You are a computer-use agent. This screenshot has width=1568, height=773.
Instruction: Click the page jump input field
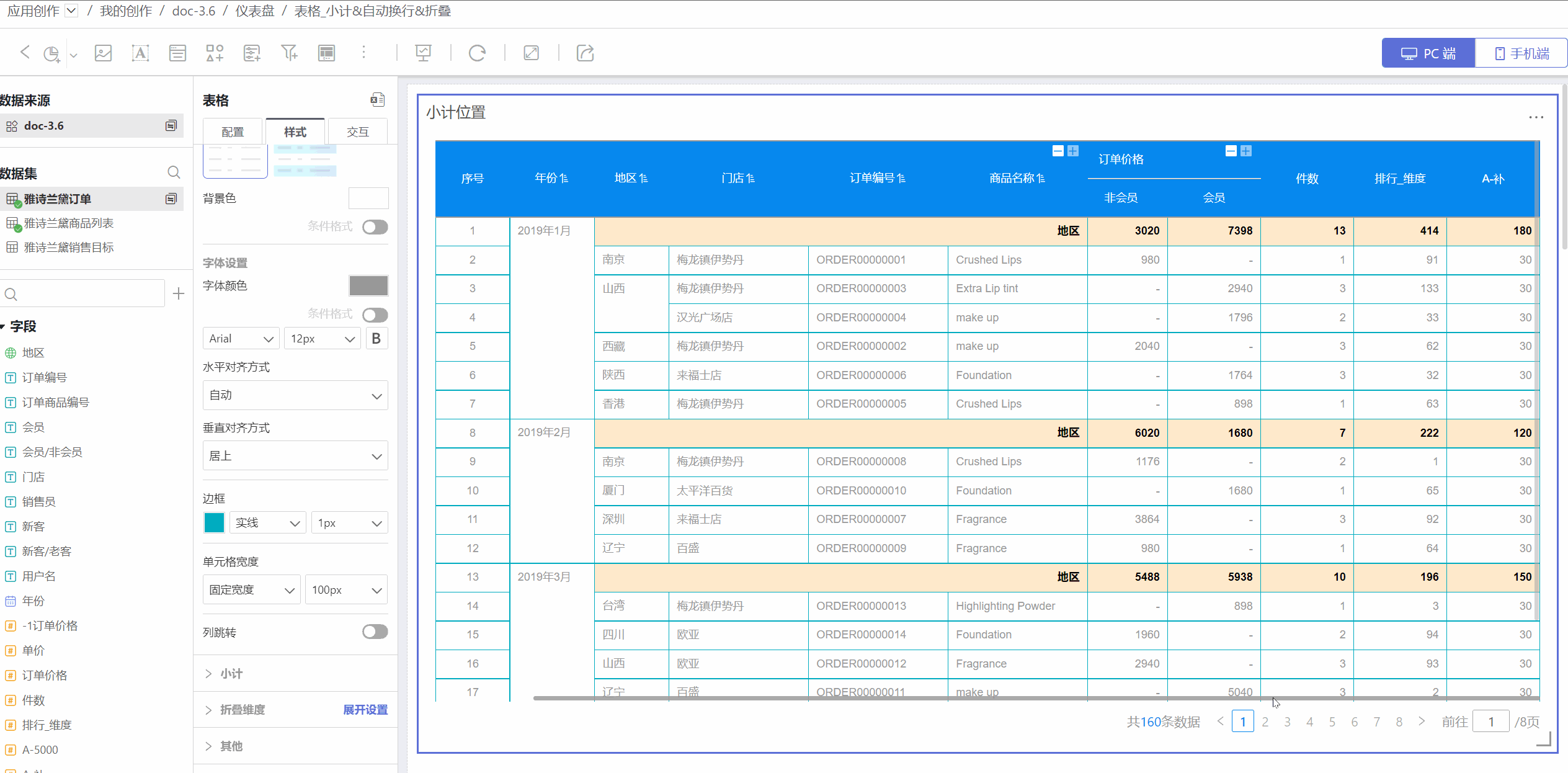pos(1490,722)
